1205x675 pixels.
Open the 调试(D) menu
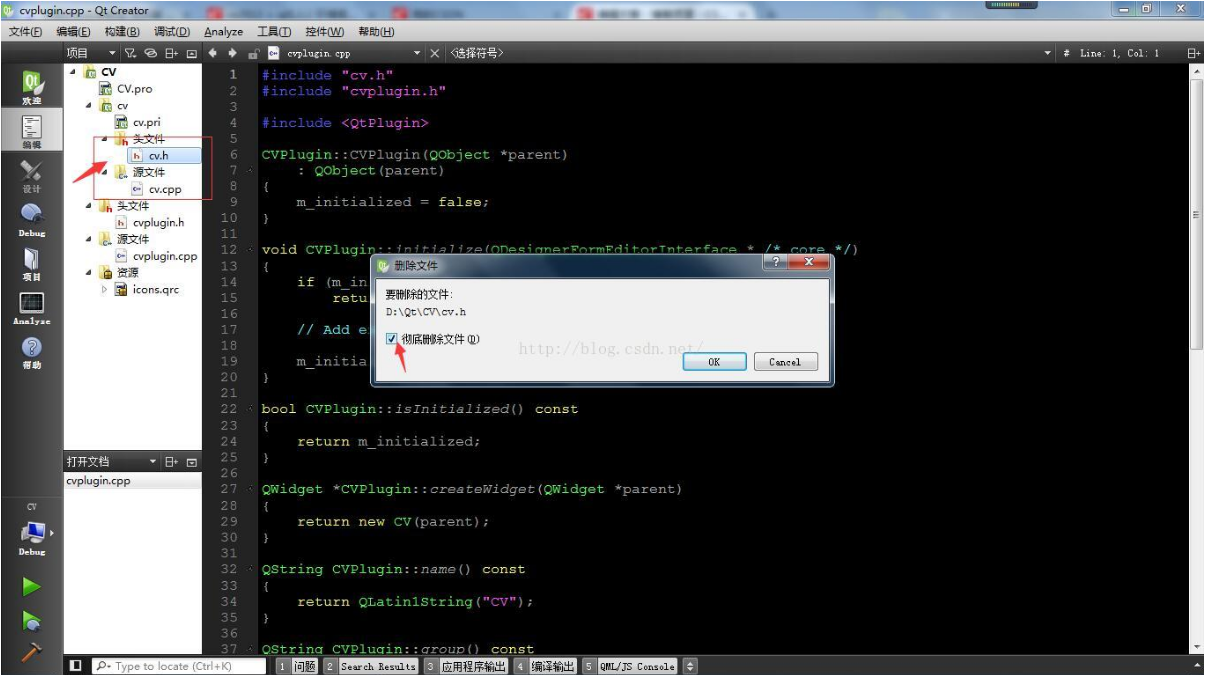pyautogui.click(x=172, y=32)
